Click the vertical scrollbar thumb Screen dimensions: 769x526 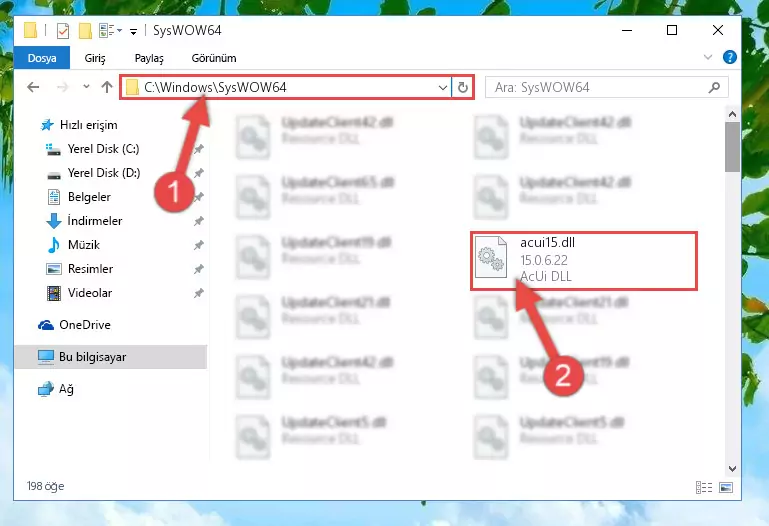point(732,147)
